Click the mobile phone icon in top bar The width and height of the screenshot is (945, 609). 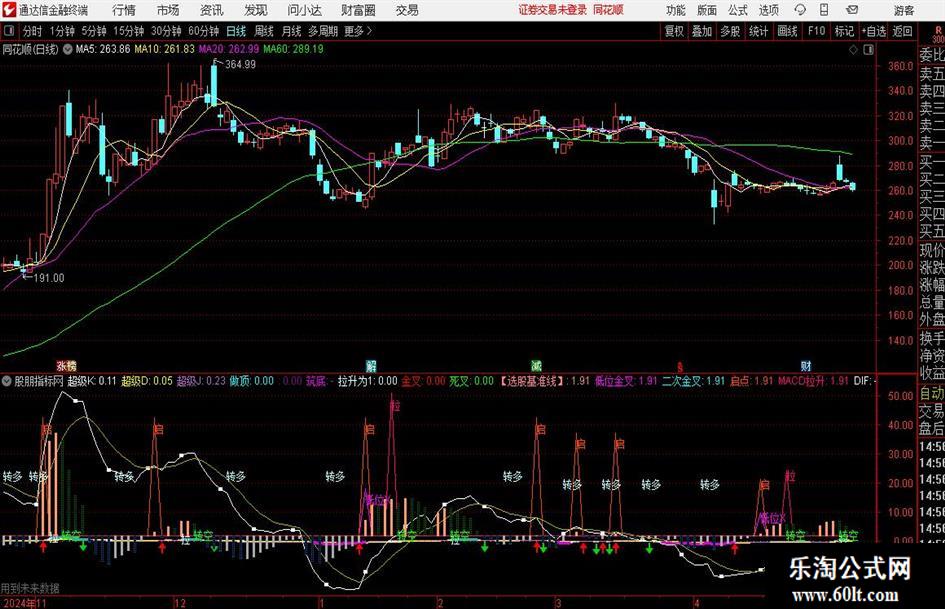coord(824,10)
